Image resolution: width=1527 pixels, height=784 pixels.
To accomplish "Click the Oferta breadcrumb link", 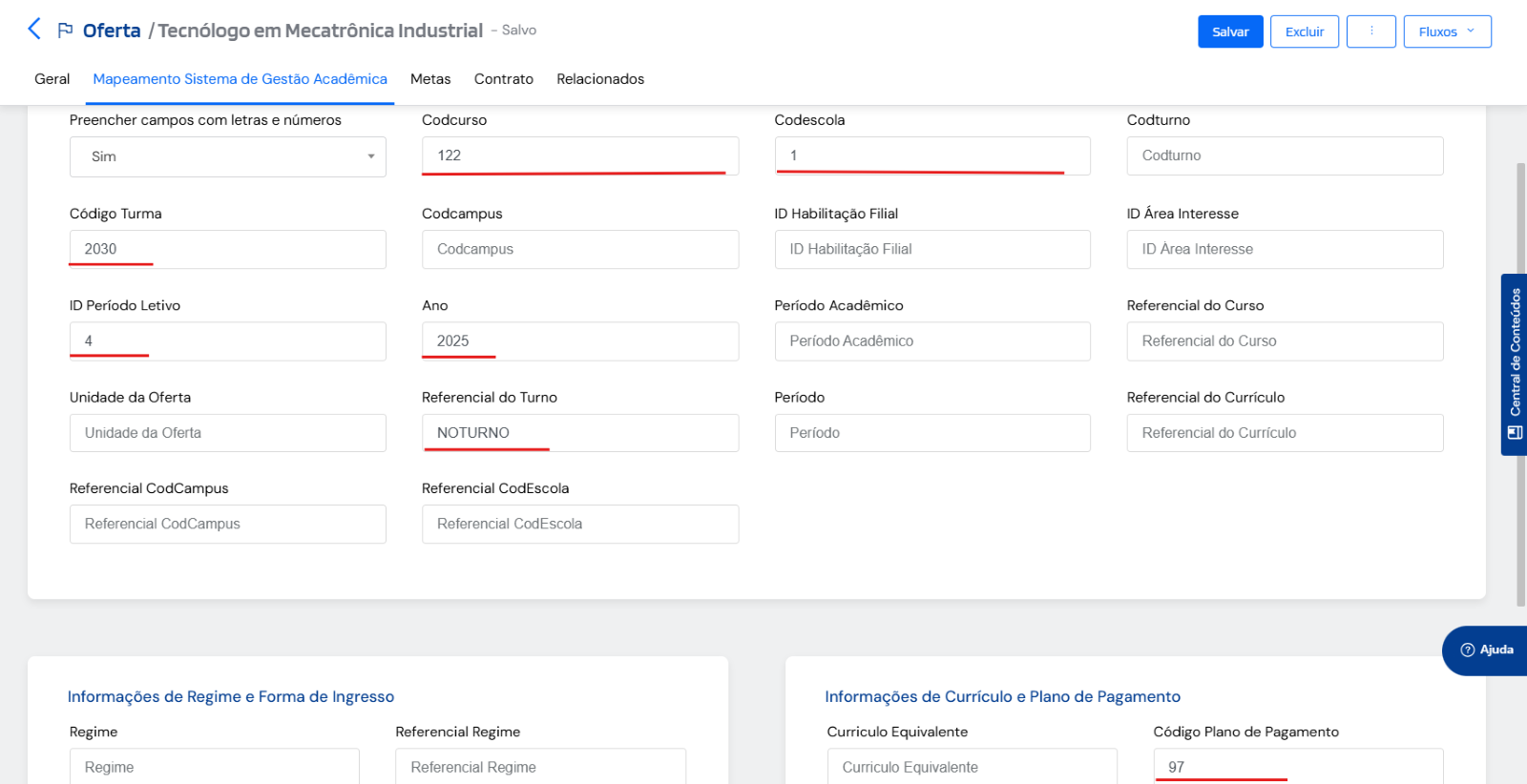I will [112, 31].
